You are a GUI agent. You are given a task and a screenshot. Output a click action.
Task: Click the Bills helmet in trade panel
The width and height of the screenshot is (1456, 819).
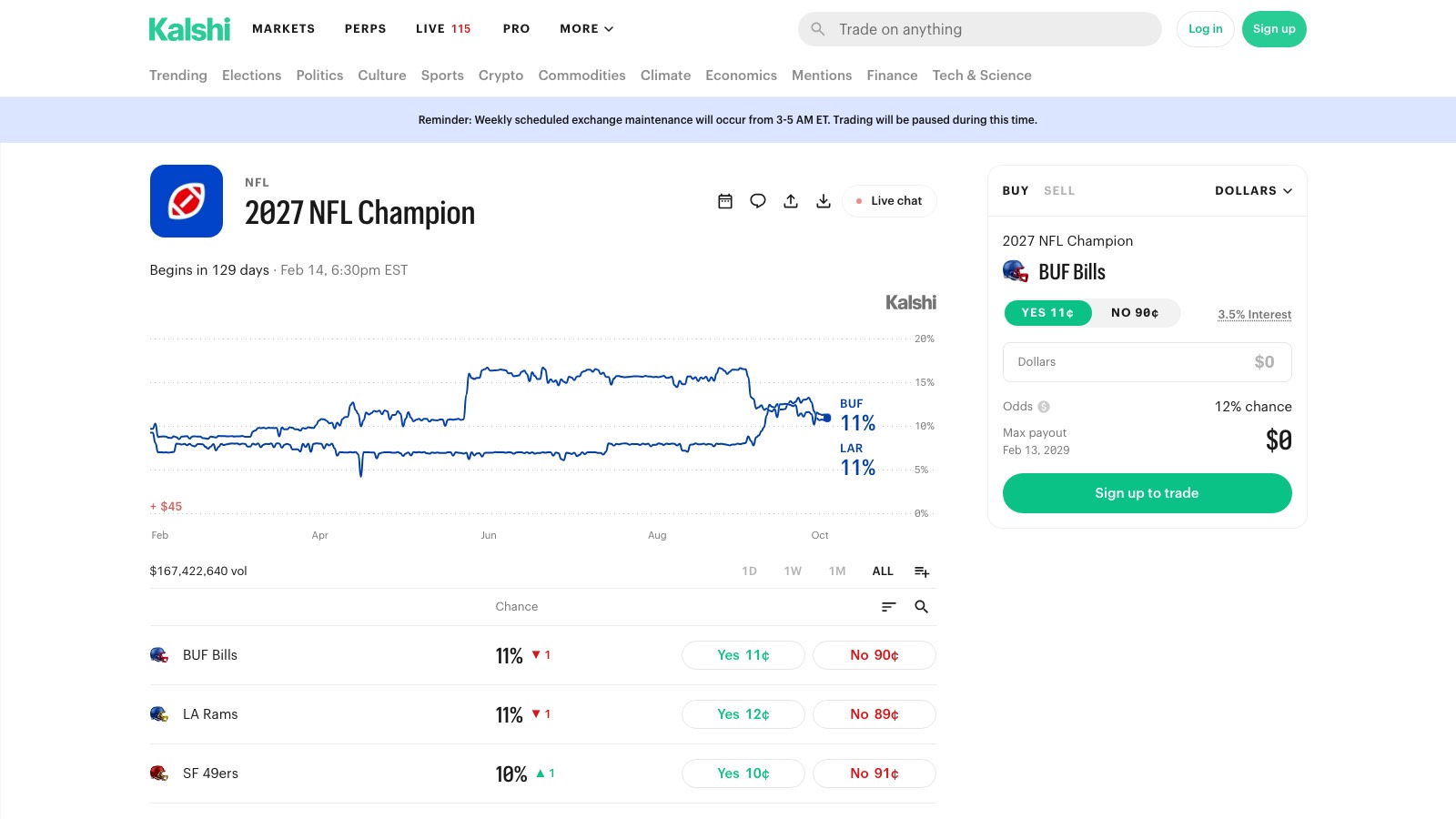click(x=1016, y=271)
